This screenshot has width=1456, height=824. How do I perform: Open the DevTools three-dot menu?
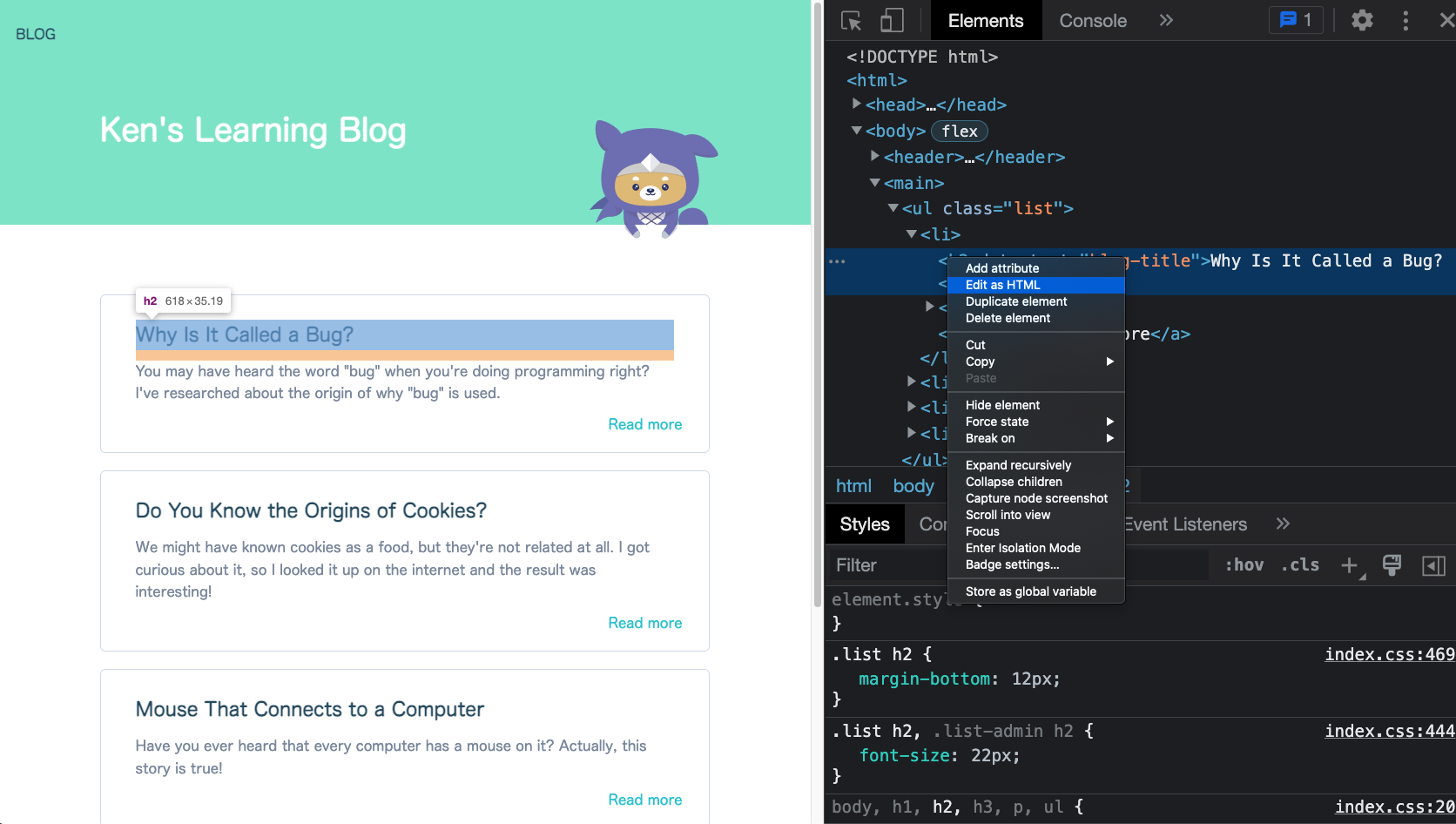(1405, 20)
